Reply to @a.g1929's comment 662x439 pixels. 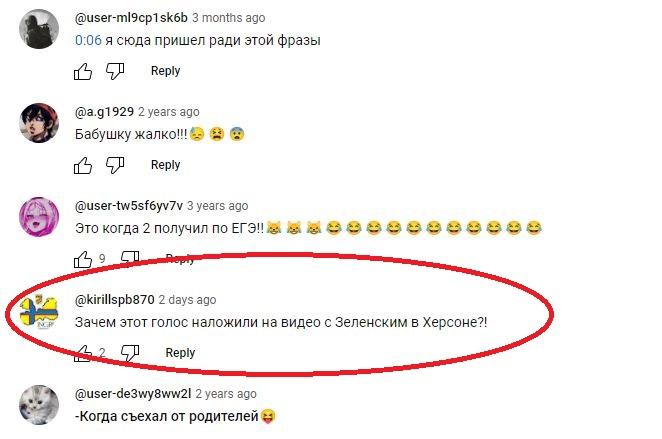(x=166, y=165)
